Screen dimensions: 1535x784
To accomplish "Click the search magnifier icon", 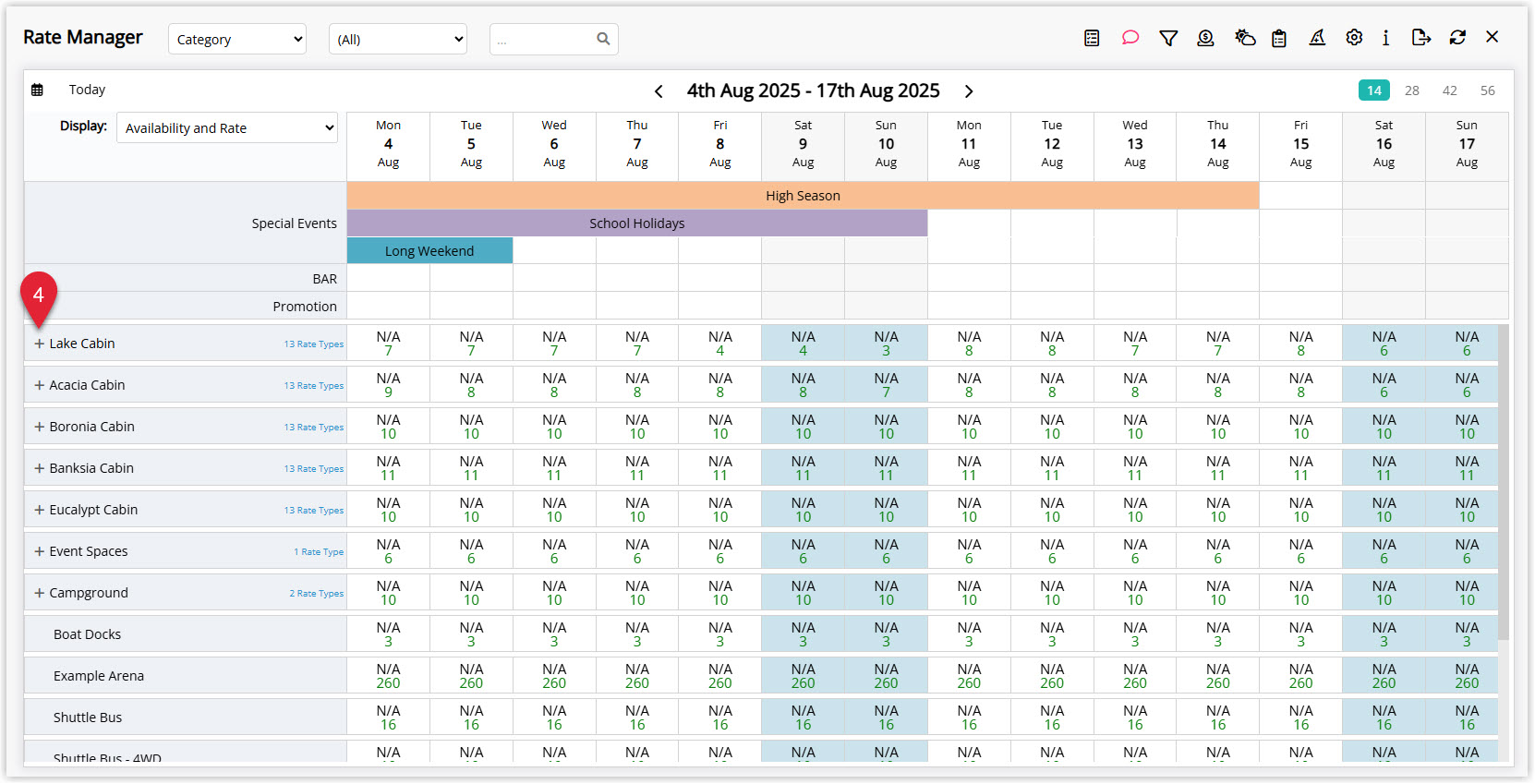I will tap(603, 39).
